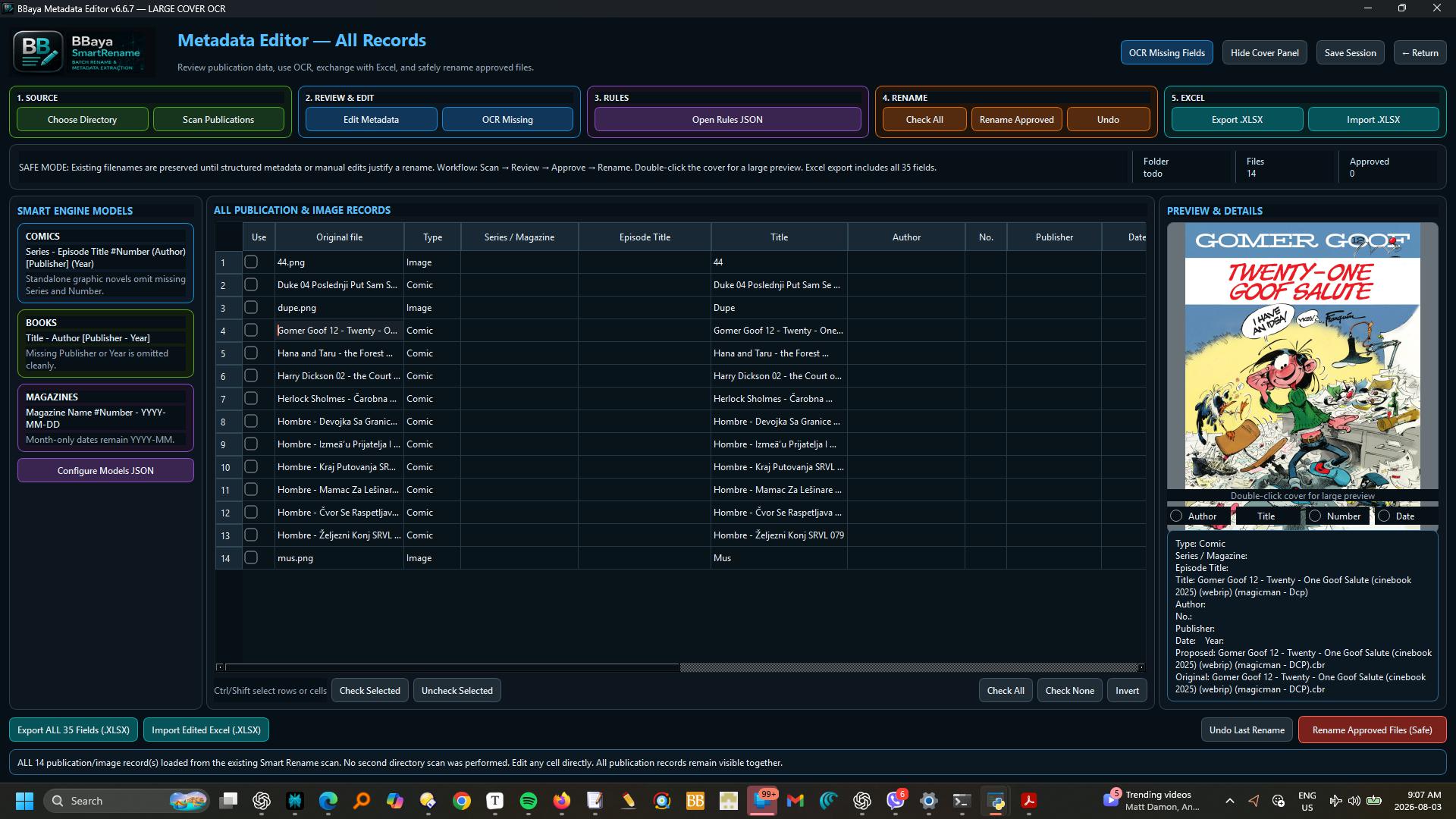Click Choose Directory in Source section

click(x=82, y=119)
